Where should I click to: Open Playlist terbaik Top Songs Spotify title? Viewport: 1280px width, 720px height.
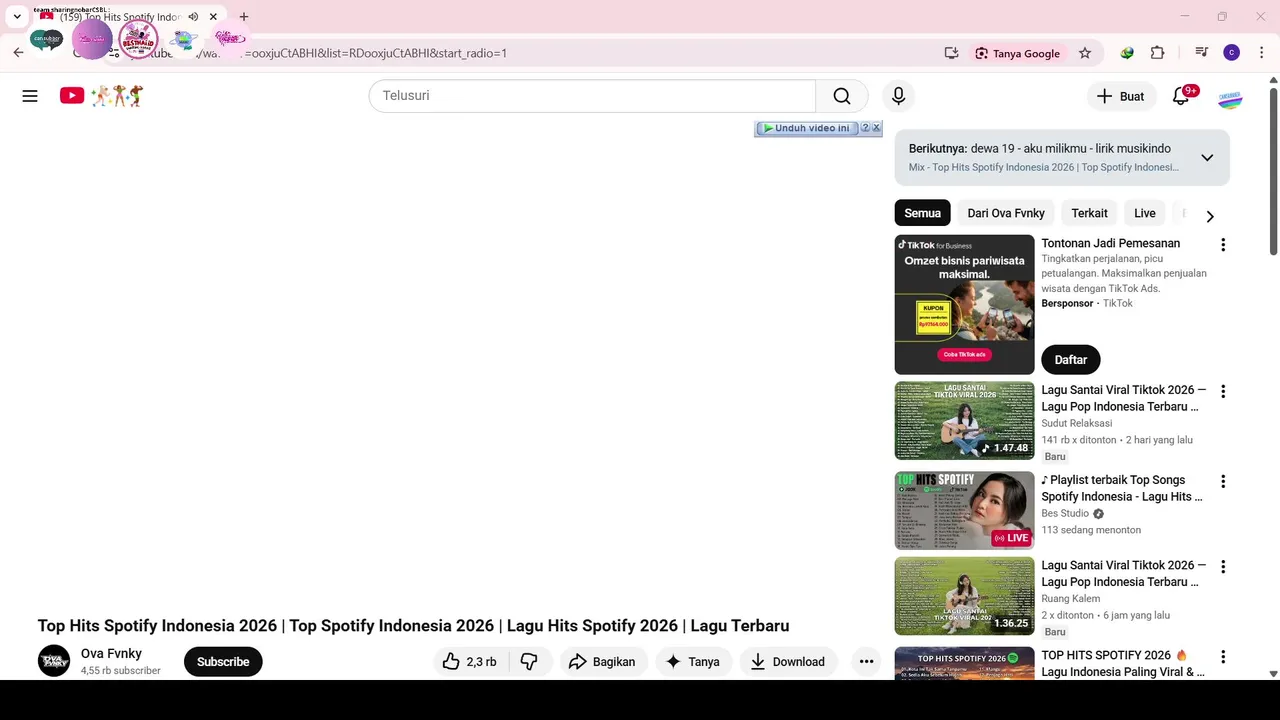pyautogui.click(x=1121, y=488)
